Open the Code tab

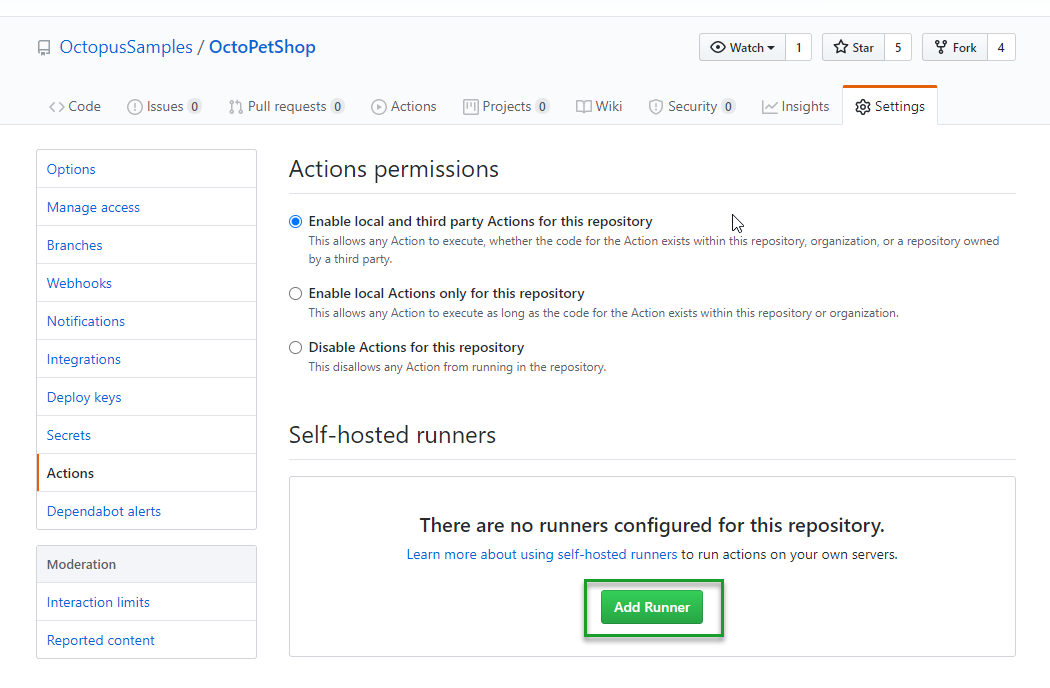pos(75,106)
